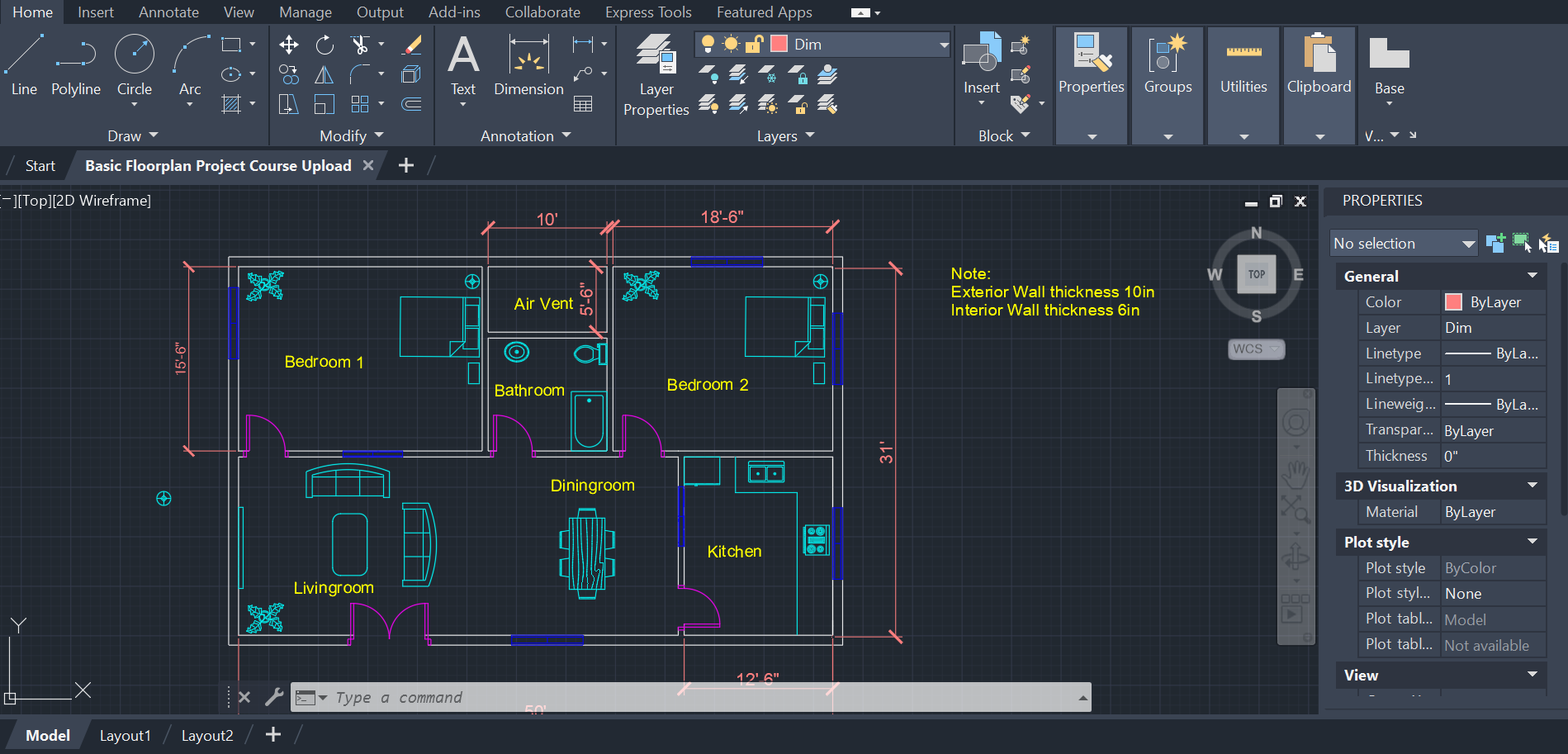The image size is (1568, 754).
Task: Open the Clipboard panel button
Action: pos(1319,86)
